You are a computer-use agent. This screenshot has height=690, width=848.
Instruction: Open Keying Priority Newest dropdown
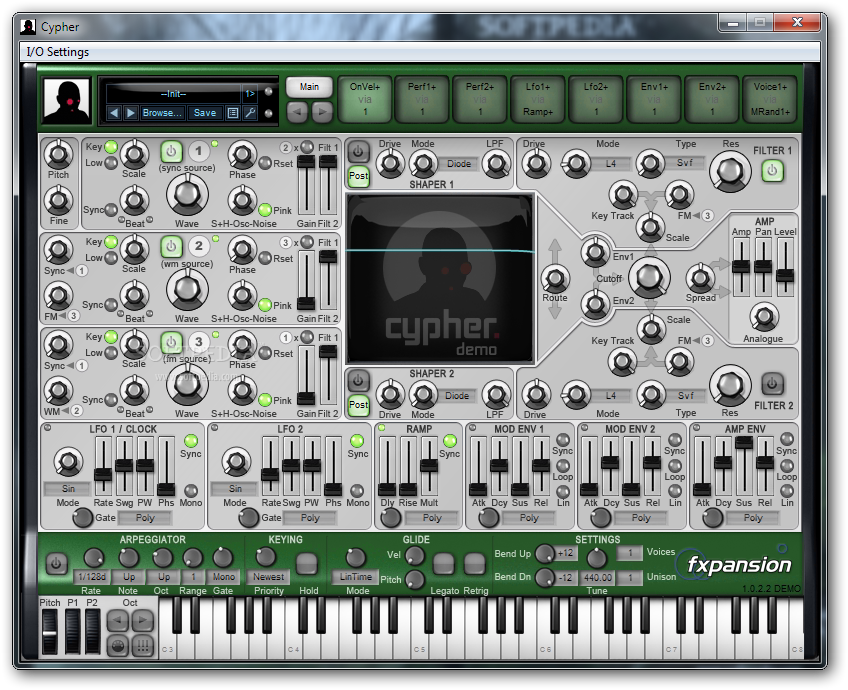click(268, 576)
